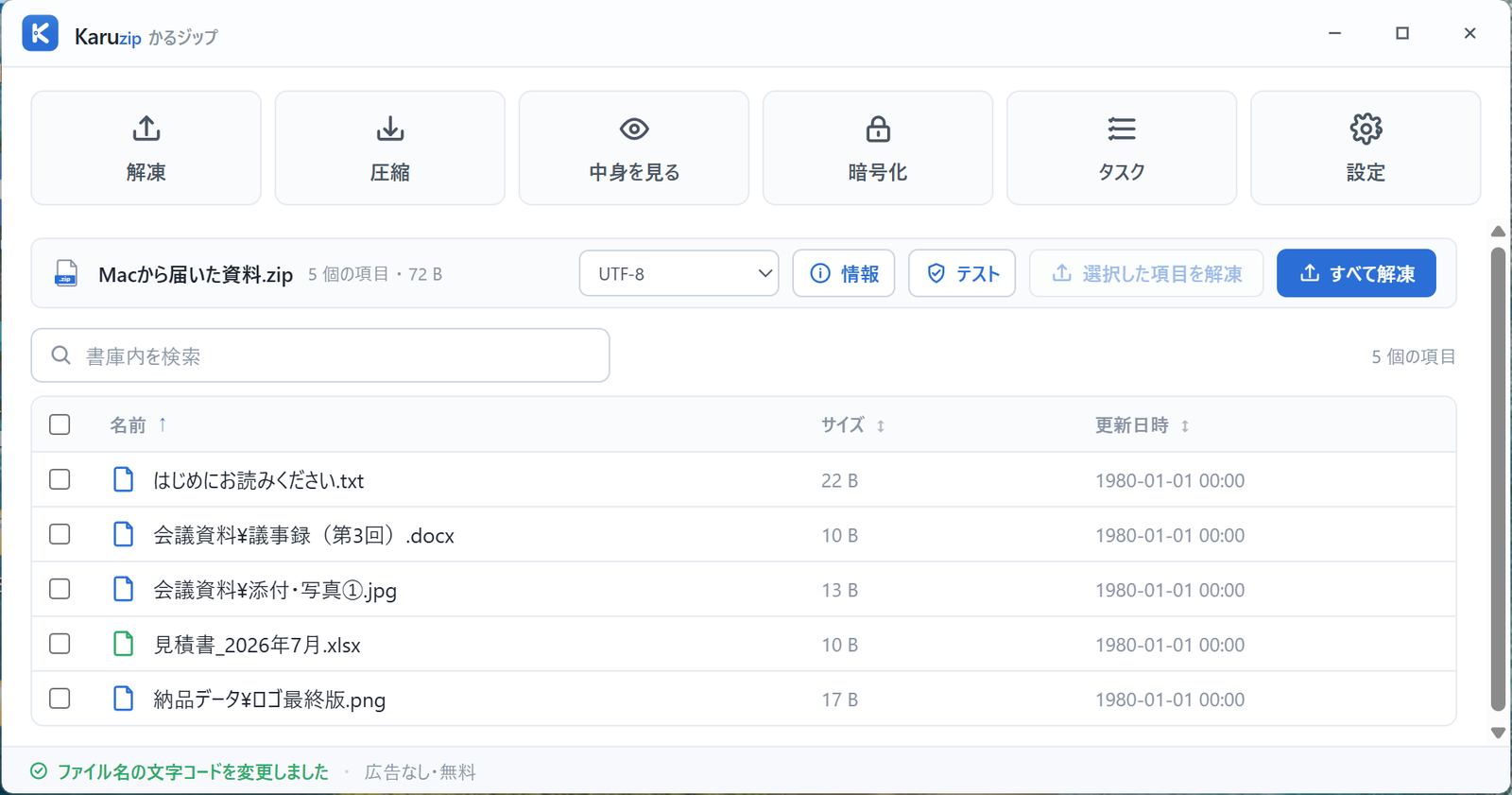
Task: Check the box for 添付･写真①.jpg
Action: coord(60,589)
